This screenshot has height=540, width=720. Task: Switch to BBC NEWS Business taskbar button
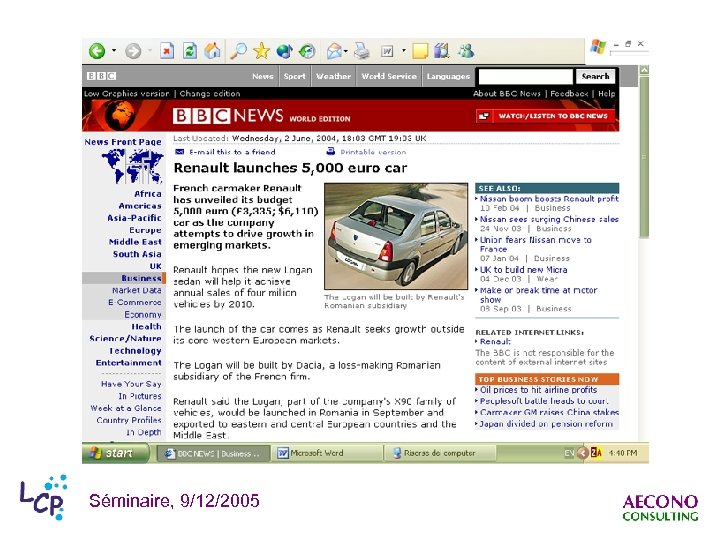point(214,454)
